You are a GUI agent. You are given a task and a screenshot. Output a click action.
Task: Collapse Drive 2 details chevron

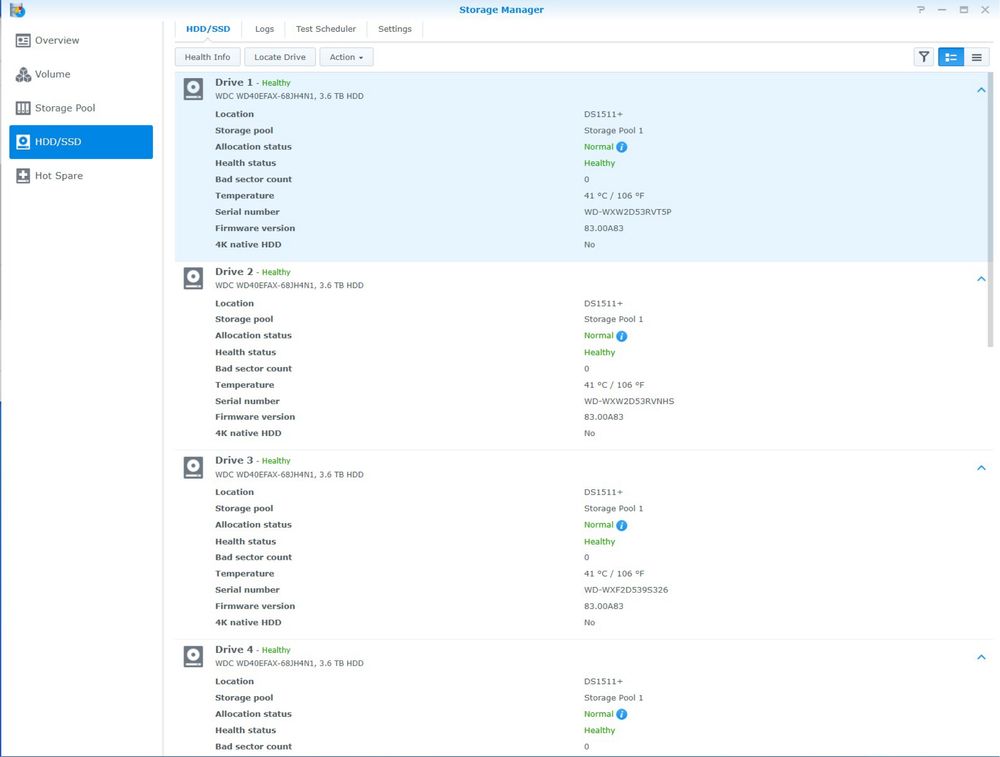coord(981,279)
